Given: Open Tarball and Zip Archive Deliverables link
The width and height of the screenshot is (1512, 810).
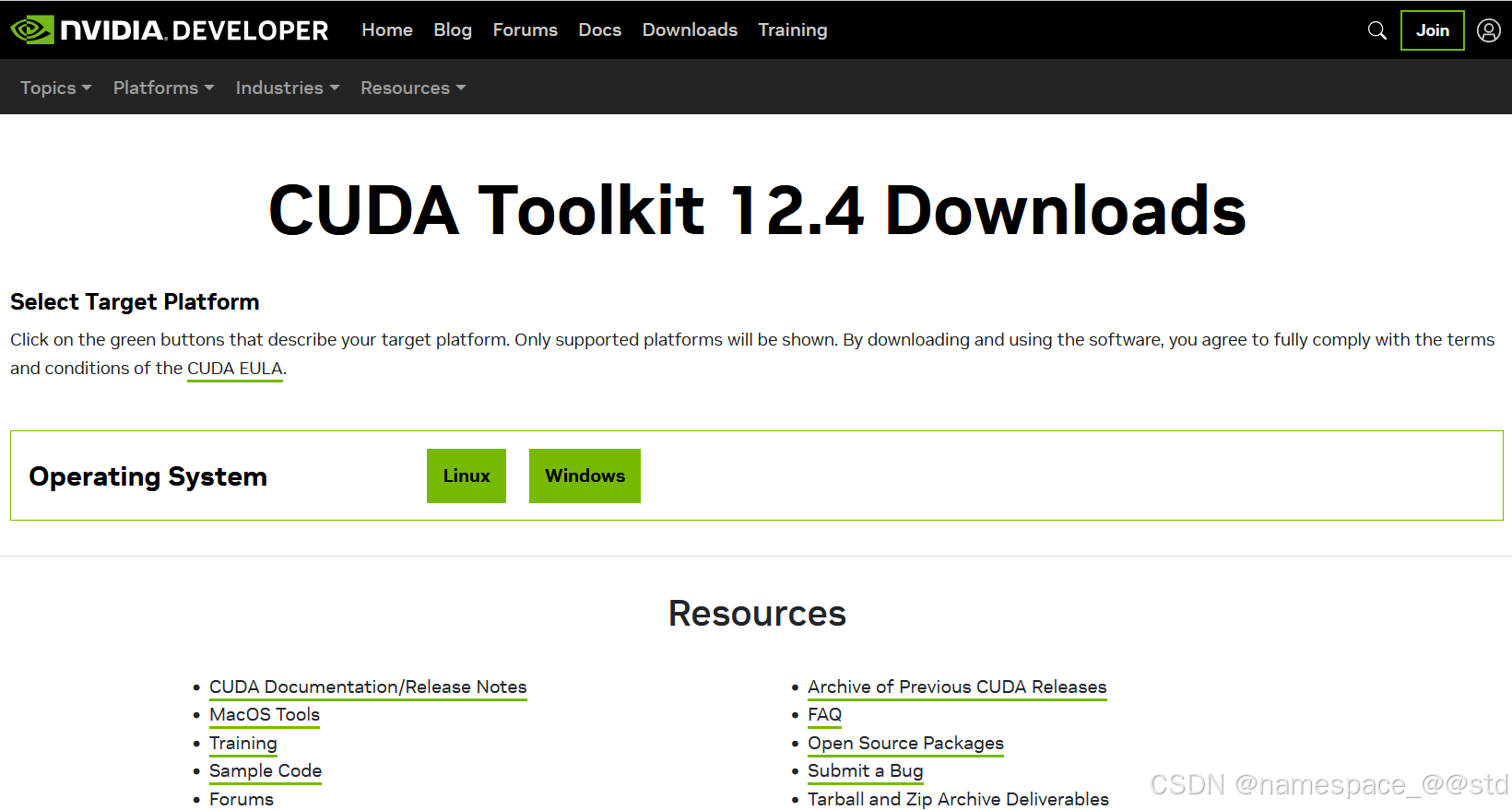Looking at the screenshot, I should click(x=958, y=799).
